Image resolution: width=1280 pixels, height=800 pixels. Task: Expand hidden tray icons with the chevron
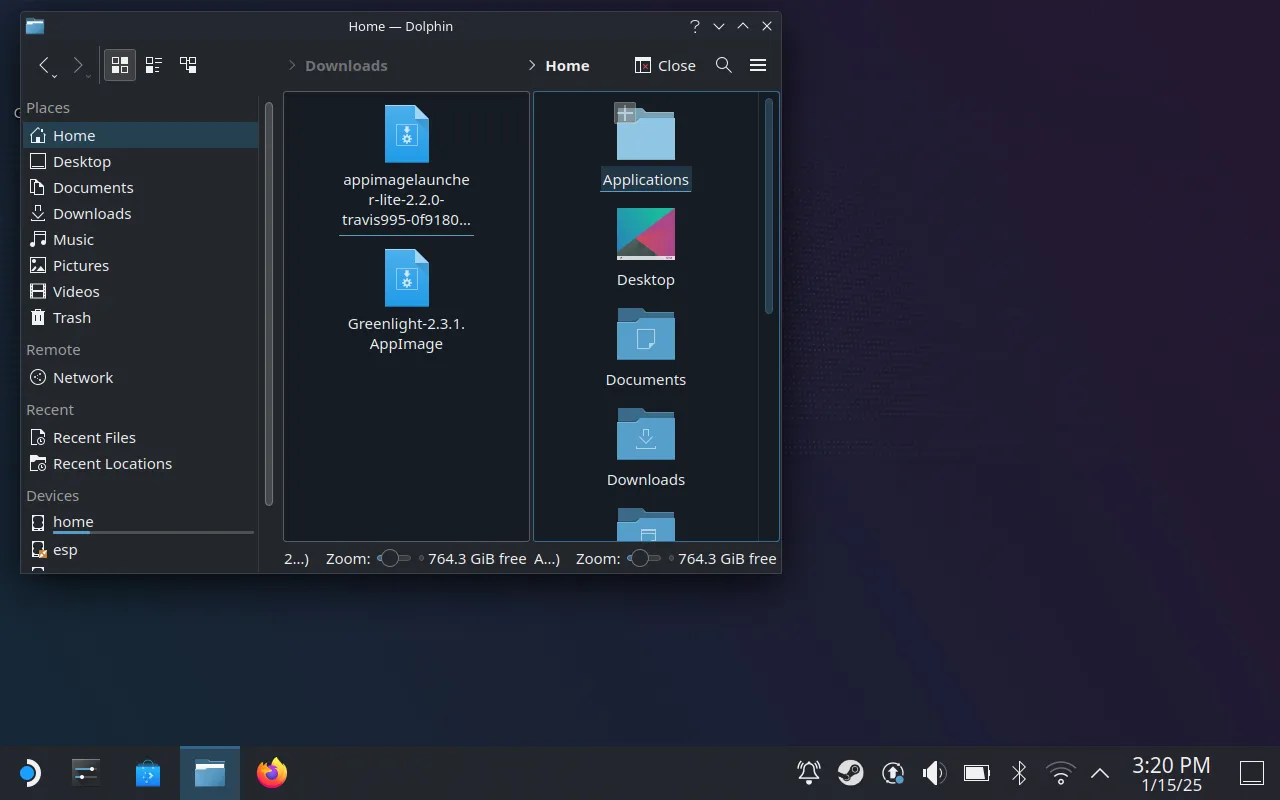point(1099,772)
